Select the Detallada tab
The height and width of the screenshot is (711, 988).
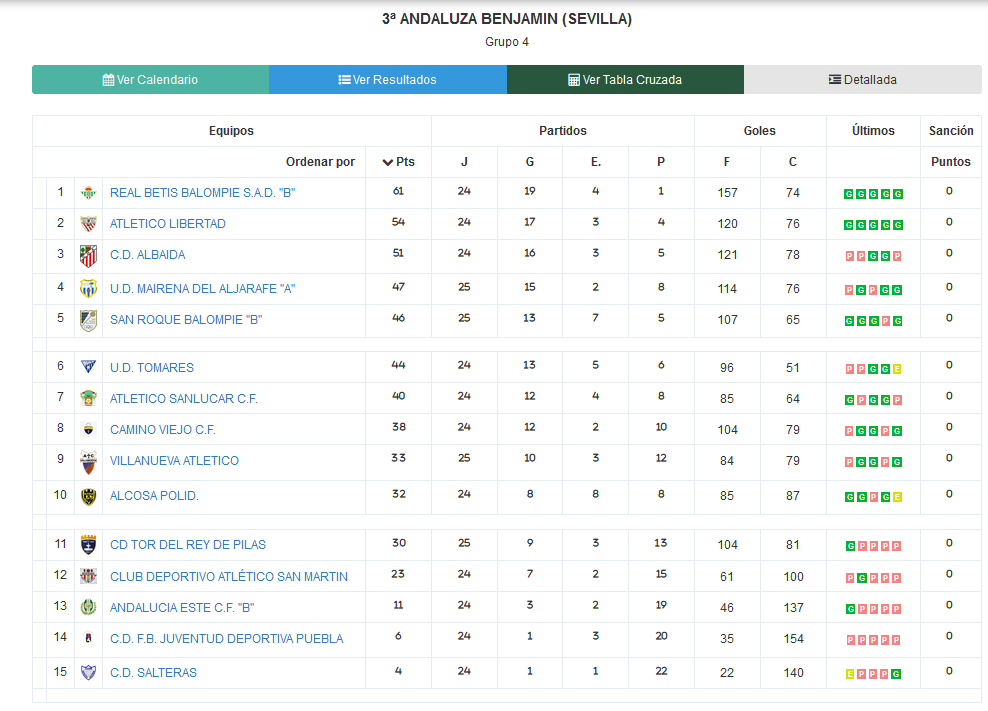863,79
